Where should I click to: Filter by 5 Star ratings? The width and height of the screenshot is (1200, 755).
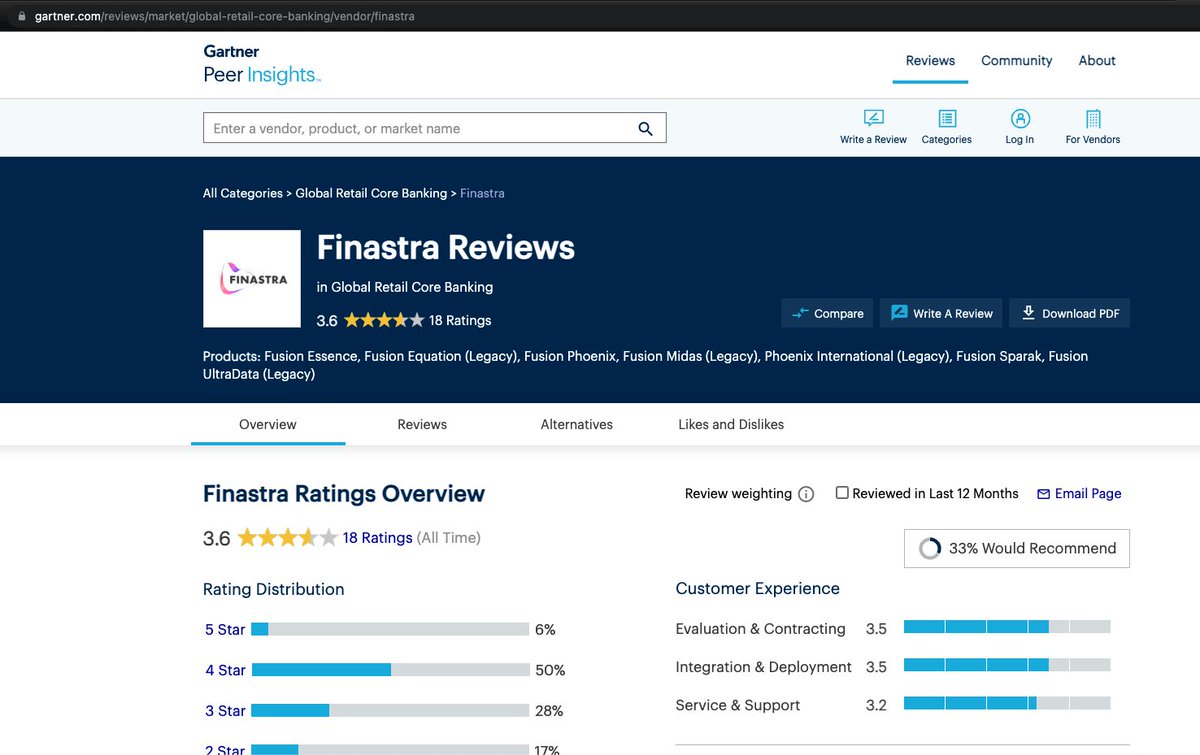pyautogui.click(x=225, y=629)
